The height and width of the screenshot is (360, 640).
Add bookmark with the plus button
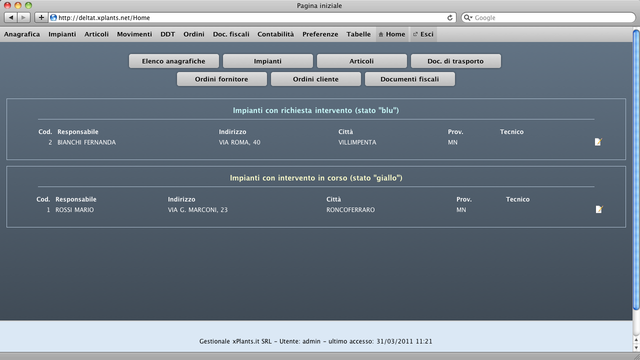pos(41,18)
